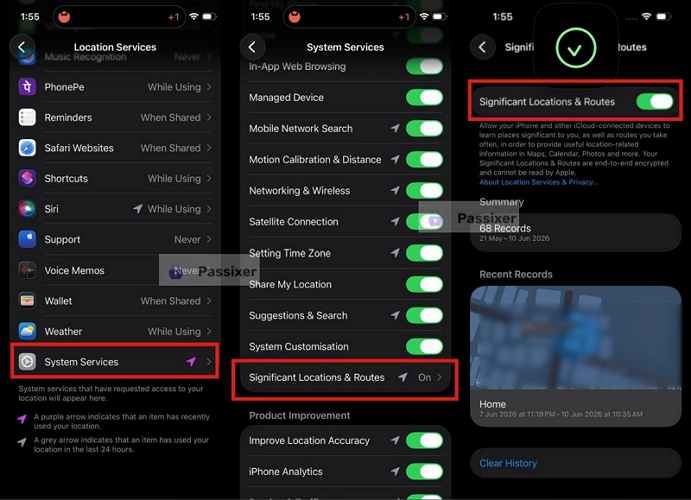Tap the Support app icon
Image resolution: width=691 pixels, height=500 pixels.
(x=27, y=240)
